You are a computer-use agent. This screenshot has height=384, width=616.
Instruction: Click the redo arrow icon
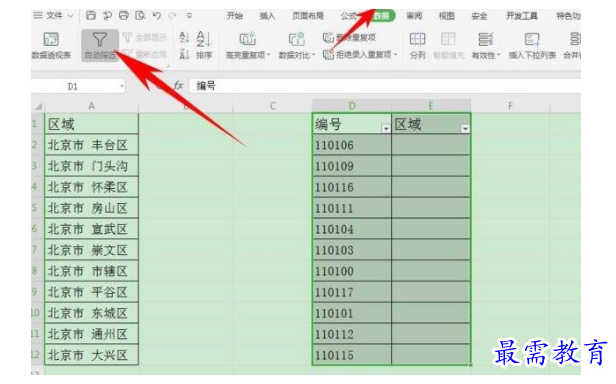point(172,15)
